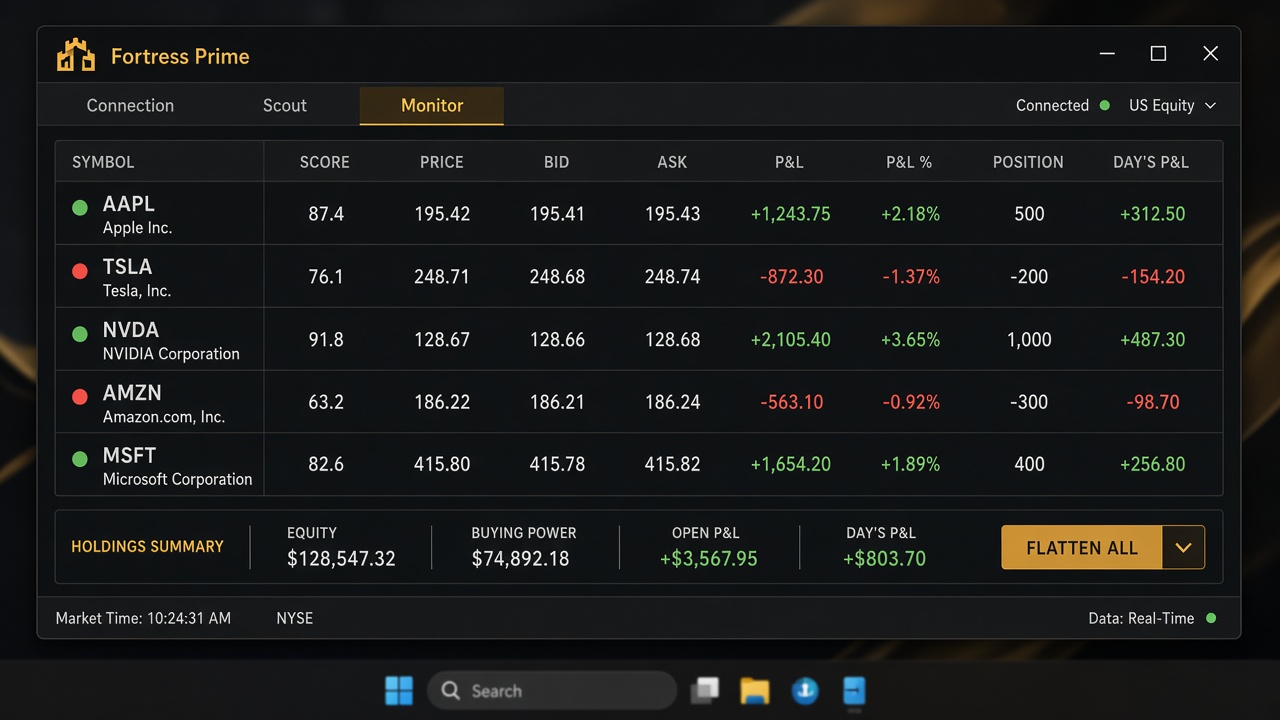
Task: Click the FLATTEN ALL button
Action: (1082, 548)
